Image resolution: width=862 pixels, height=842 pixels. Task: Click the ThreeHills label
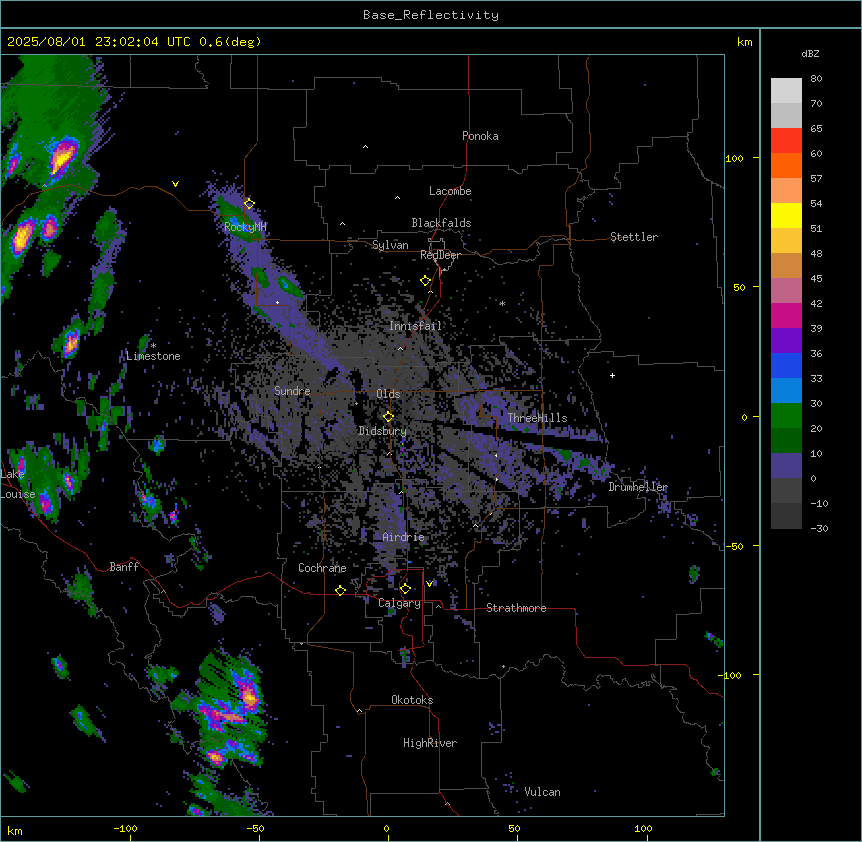(x=537, y=418)
